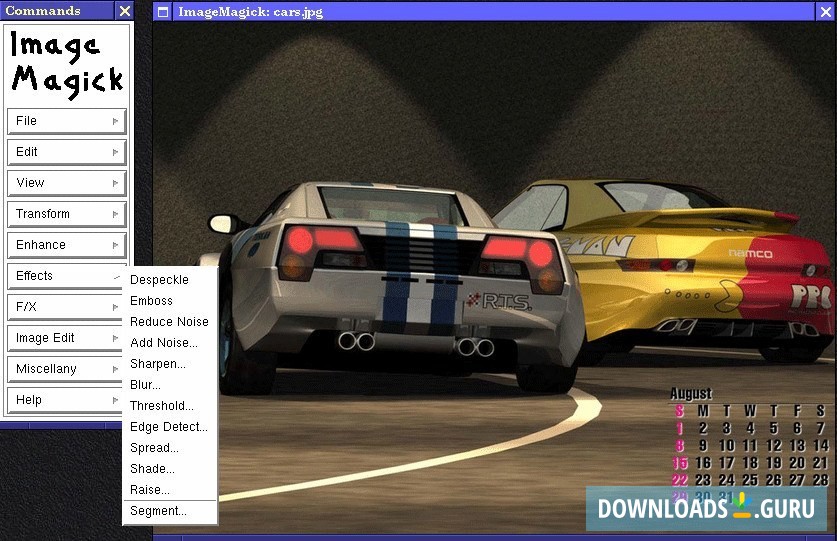
Task: Select Add Noise... option
Action: (x=164, y=343)
